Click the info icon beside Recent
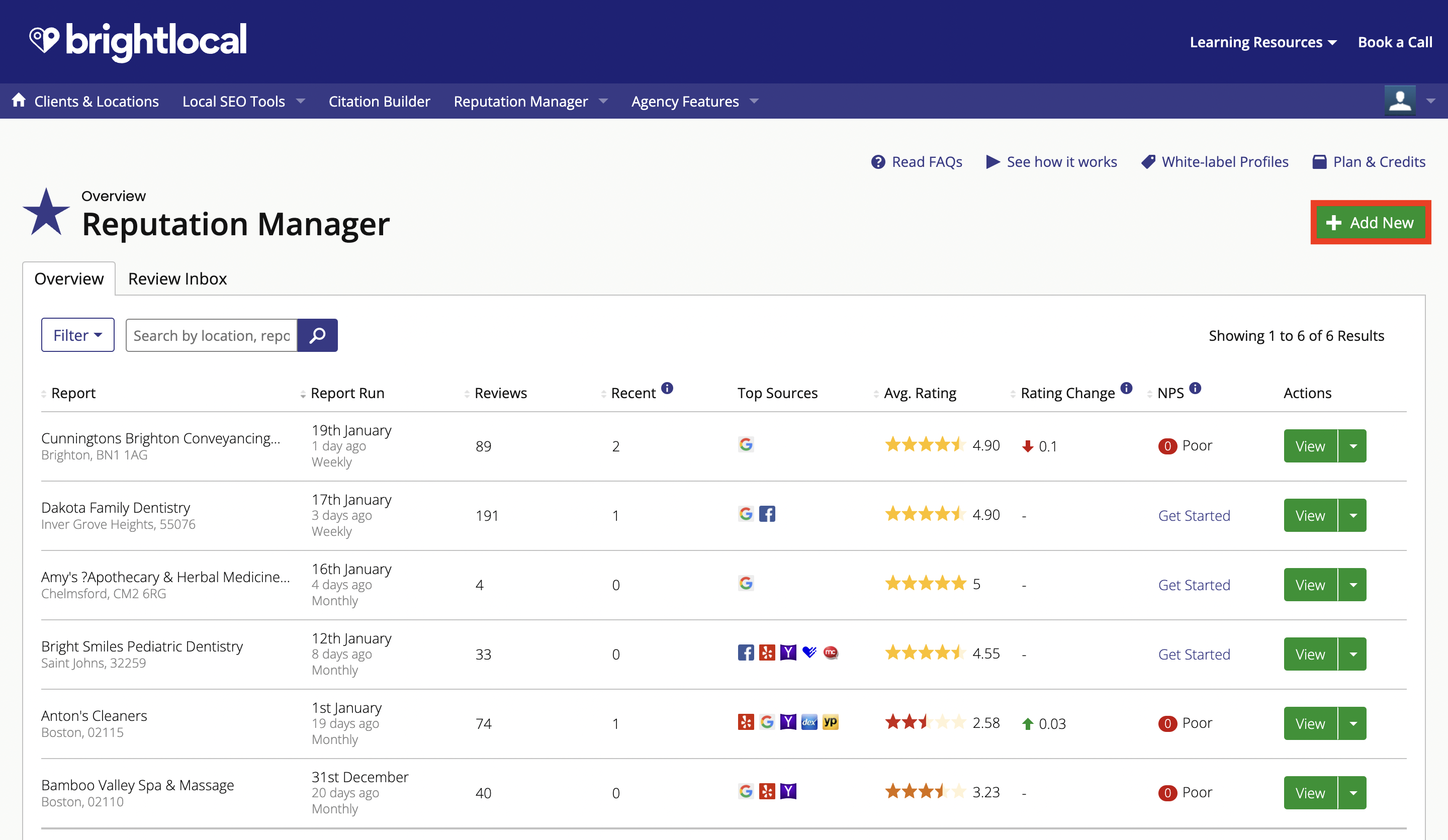This screenshot has height=840, width=1448. pos(667,388)
